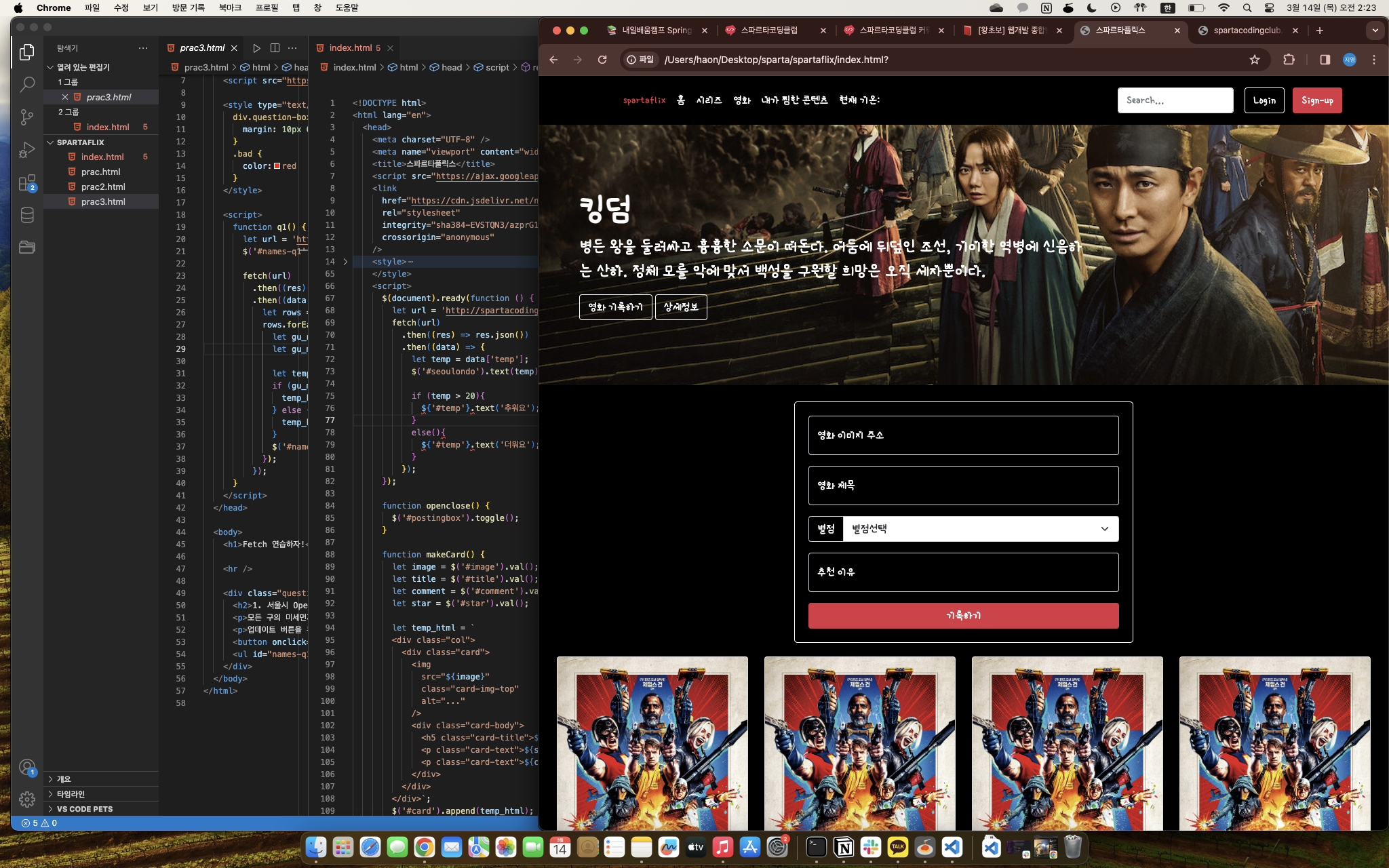This screenshot has width=1389, height=868.
Task: Open more actions in the Explorer header
Action: [142, 48]
